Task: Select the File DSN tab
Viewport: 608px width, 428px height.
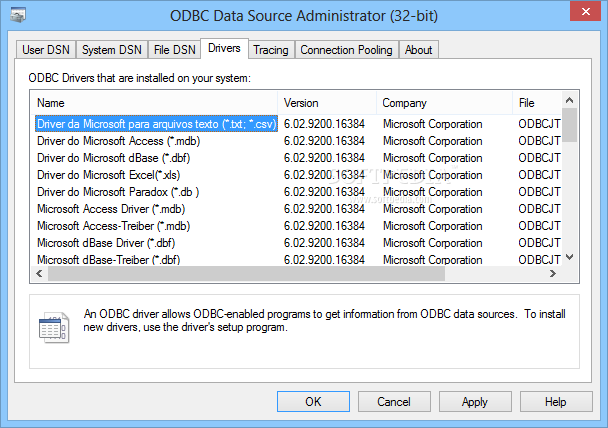Action: (x=174, y=50)
